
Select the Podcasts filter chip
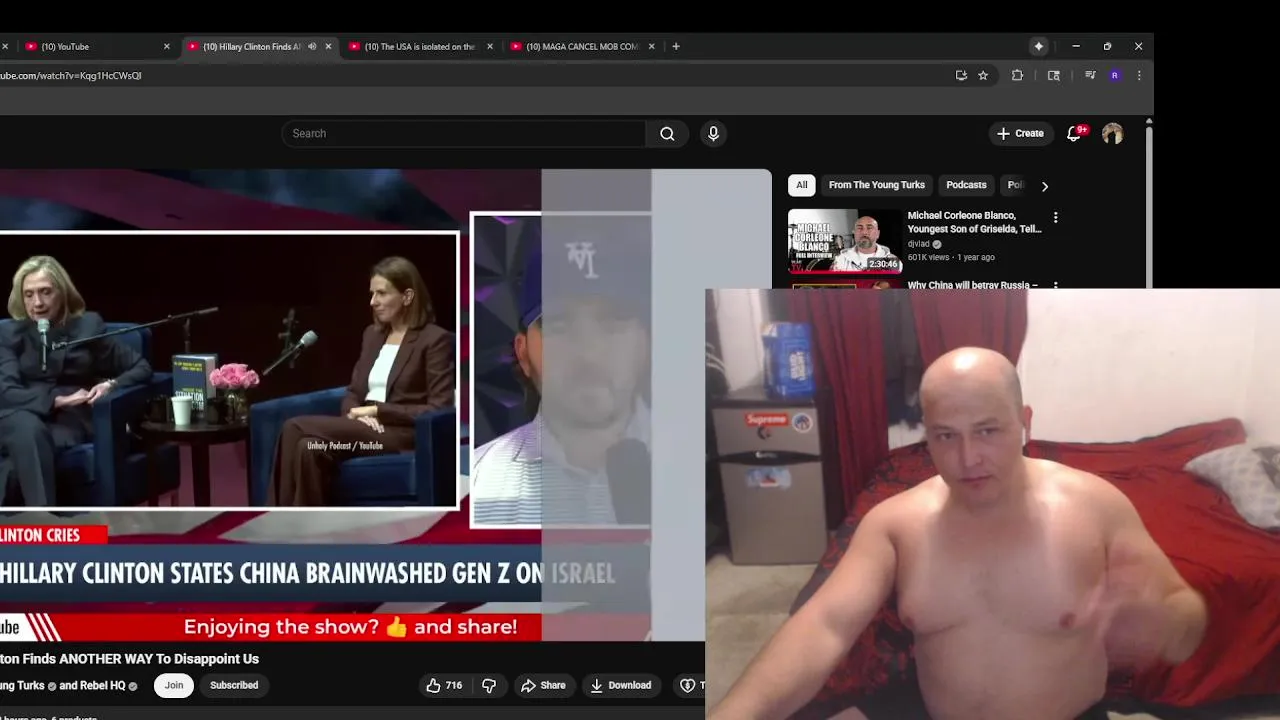[966, 185]
